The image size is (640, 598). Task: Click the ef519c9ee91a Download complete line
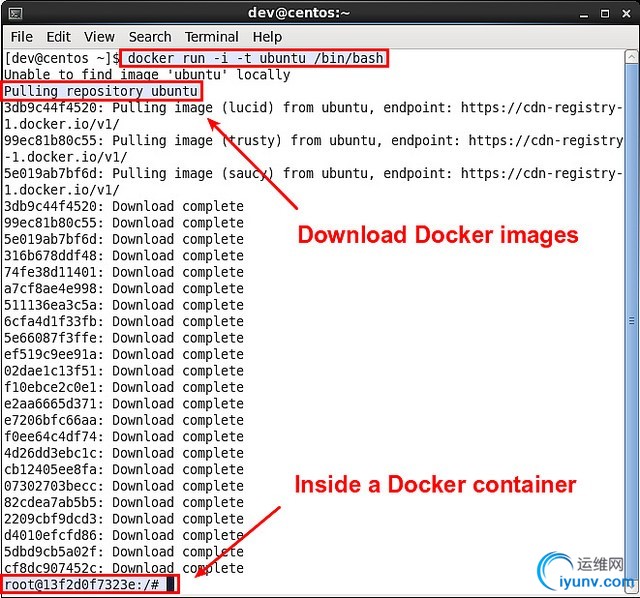coord(124,354)
